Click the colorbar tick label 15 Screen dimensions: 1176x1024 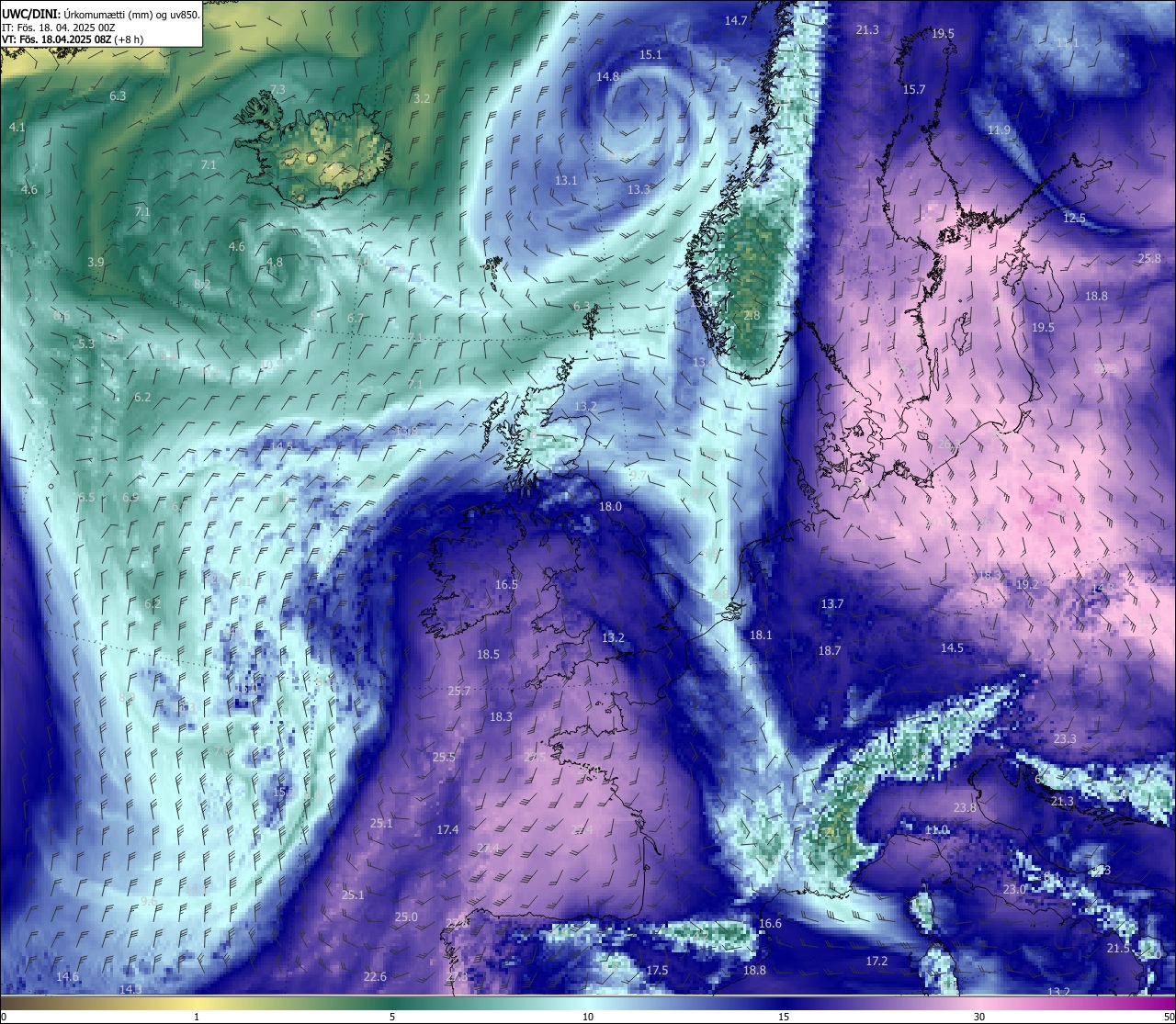pyautogui.click(x=784, y=1017)
